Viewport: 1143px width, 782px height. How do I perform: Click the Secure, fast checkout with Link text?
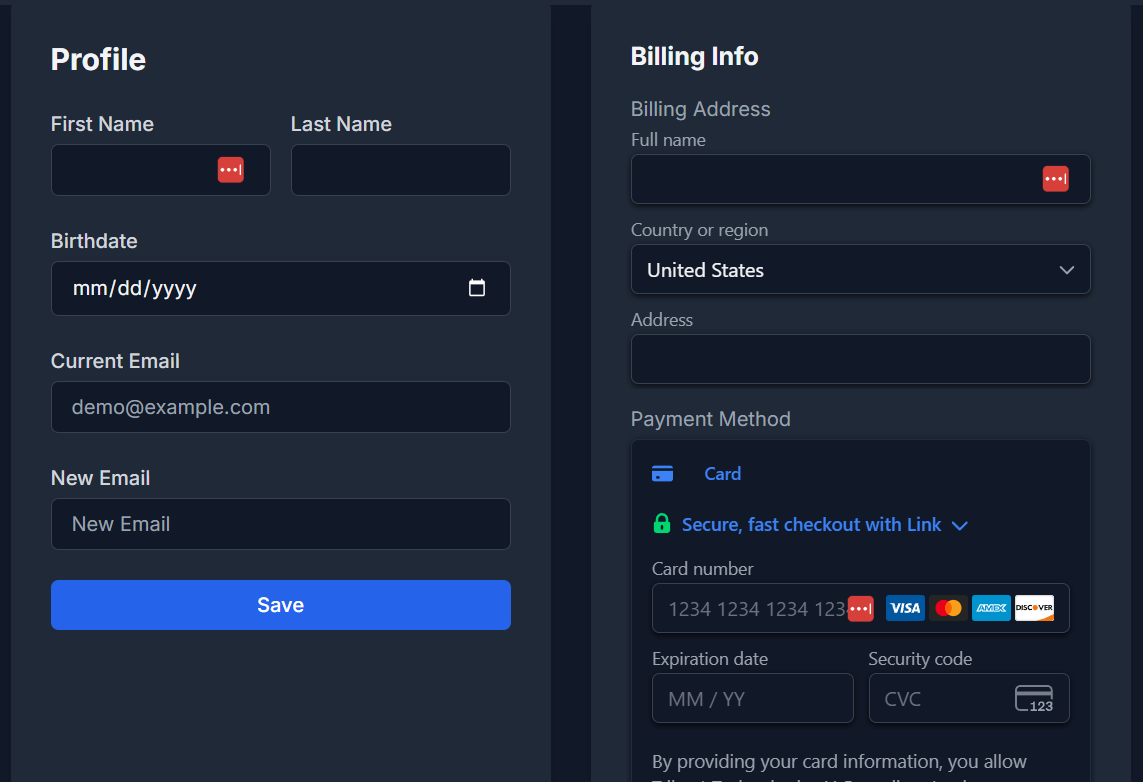[x=811, y=525]
